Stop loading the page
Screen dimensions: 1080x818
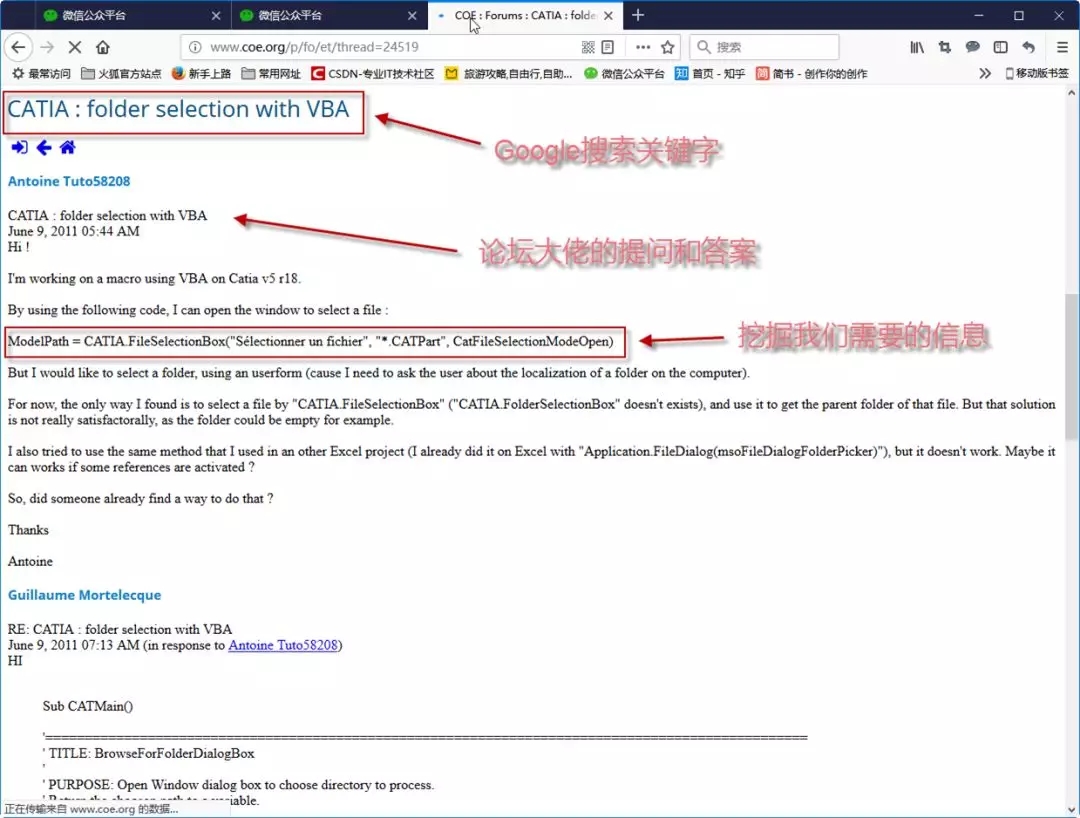click(x=75, y=47)
